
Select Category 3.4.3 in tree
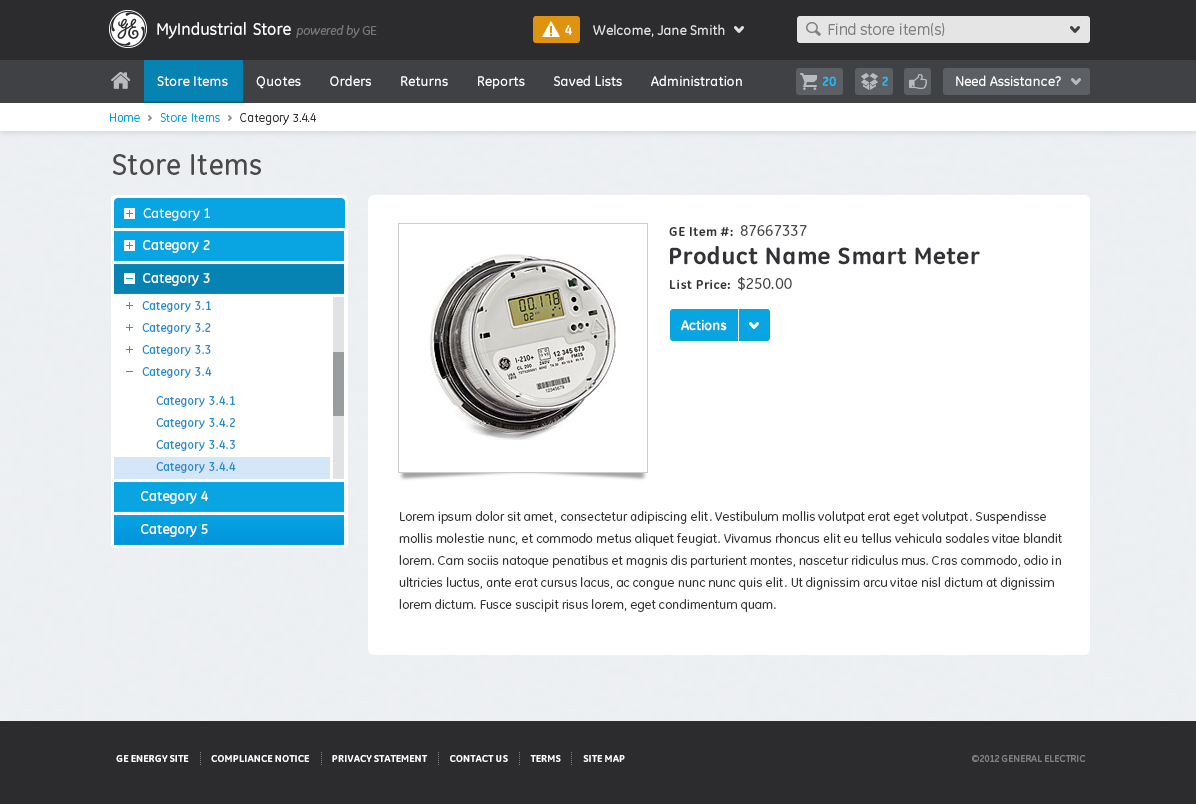click(x=195, y=445)
